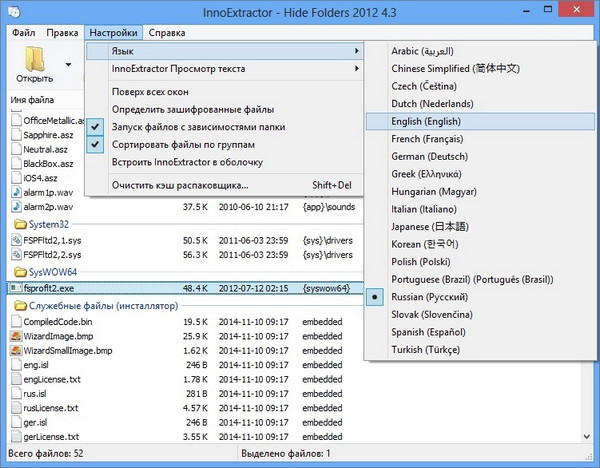Click the alarm1p.wav audio file icon
This screenshot has height=468, width=600.
[x=17, y=192]
